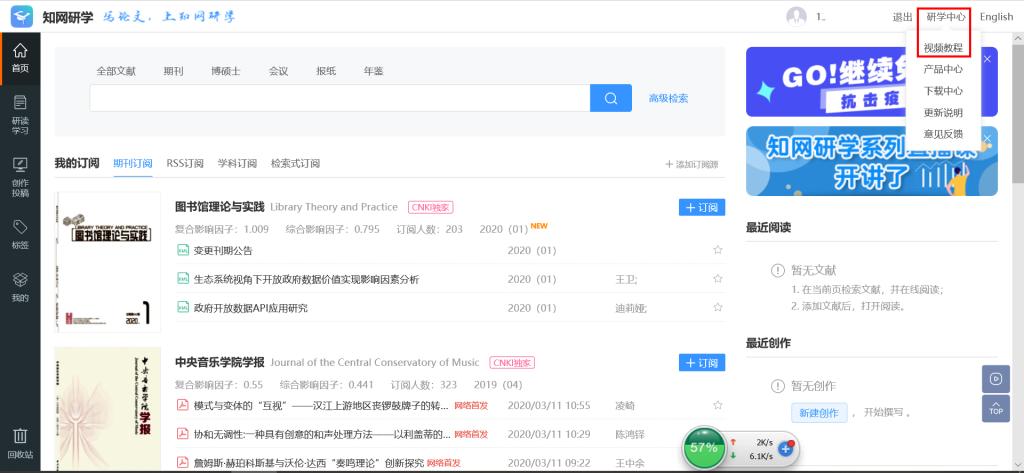The height and width of the screenshot is (473, 1024).
Task: Switch to 期刊订阅 tab
Action: (133, 163)
